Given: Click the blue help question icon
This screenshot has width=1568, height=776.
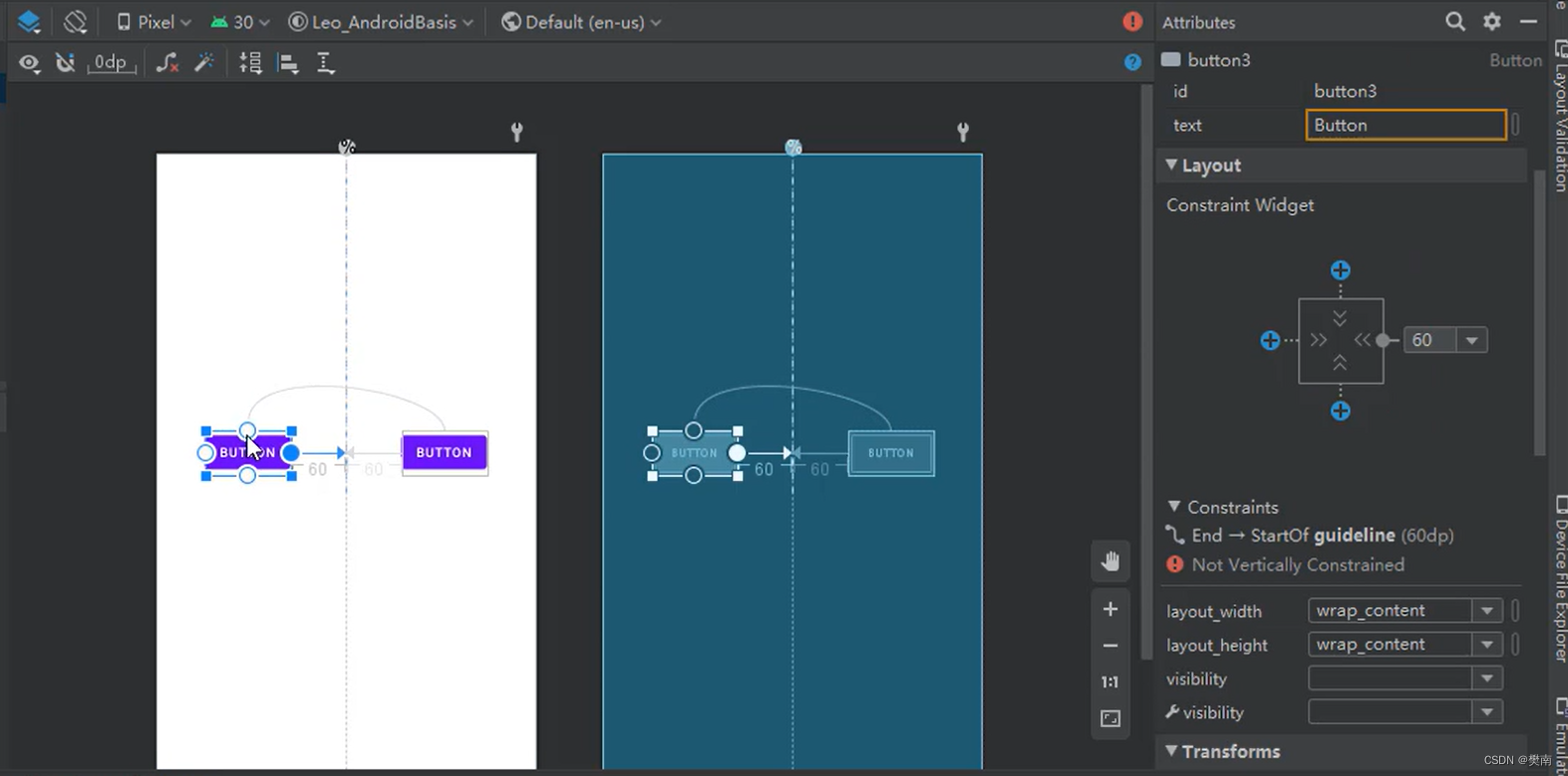Looking at the screenshot, I should [x=1132, y=63].
